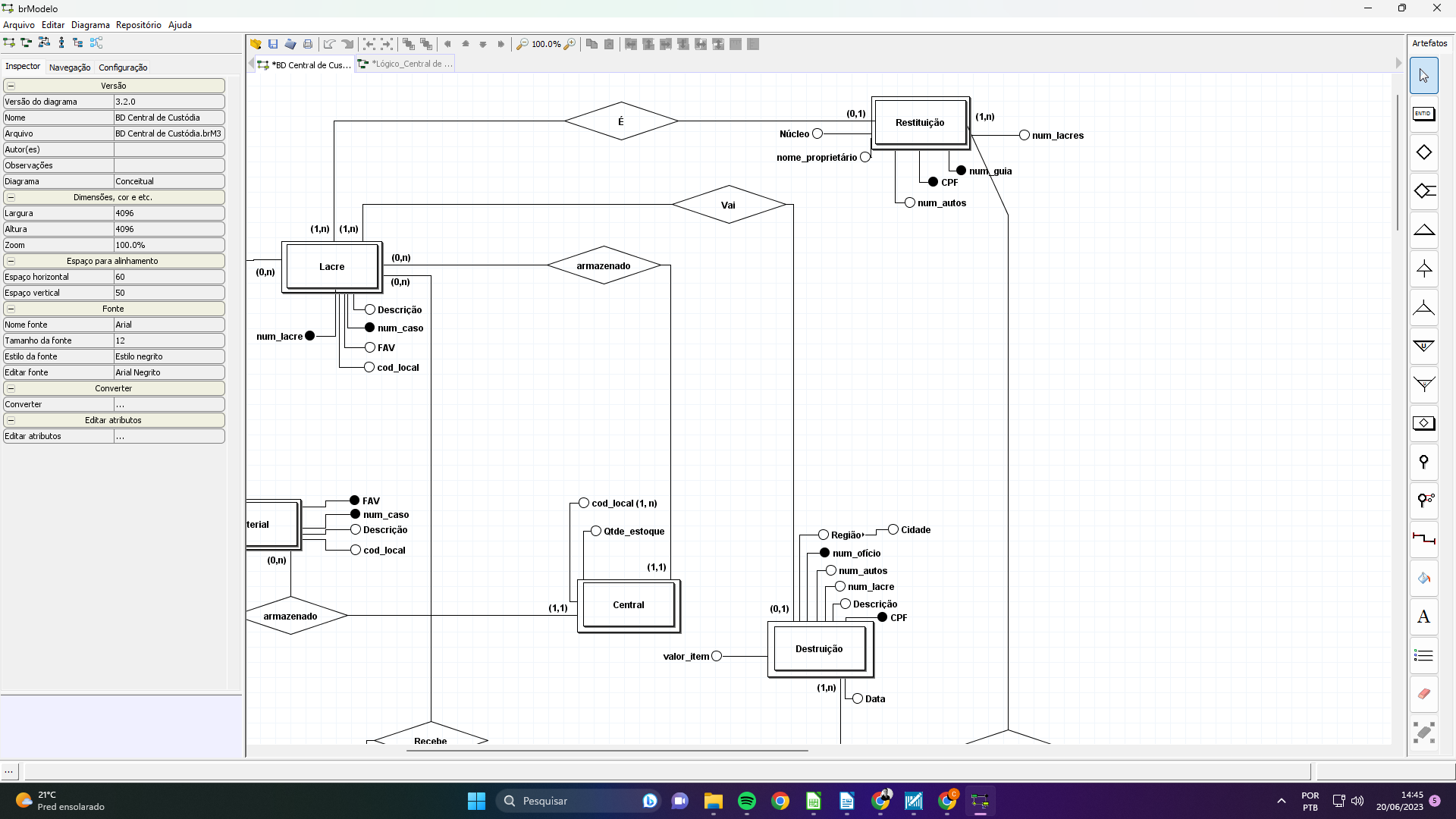This screenshot has width=1456, height=819.
Task: Select the Central entity box
Action: point(628,605)
